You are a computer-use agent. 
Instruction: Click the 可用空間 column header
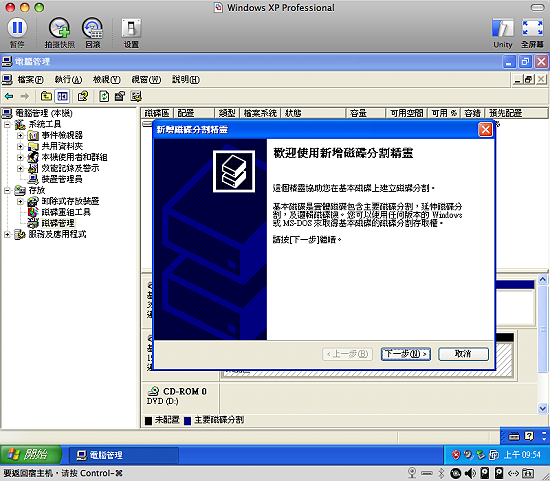(x=407, y=113)
